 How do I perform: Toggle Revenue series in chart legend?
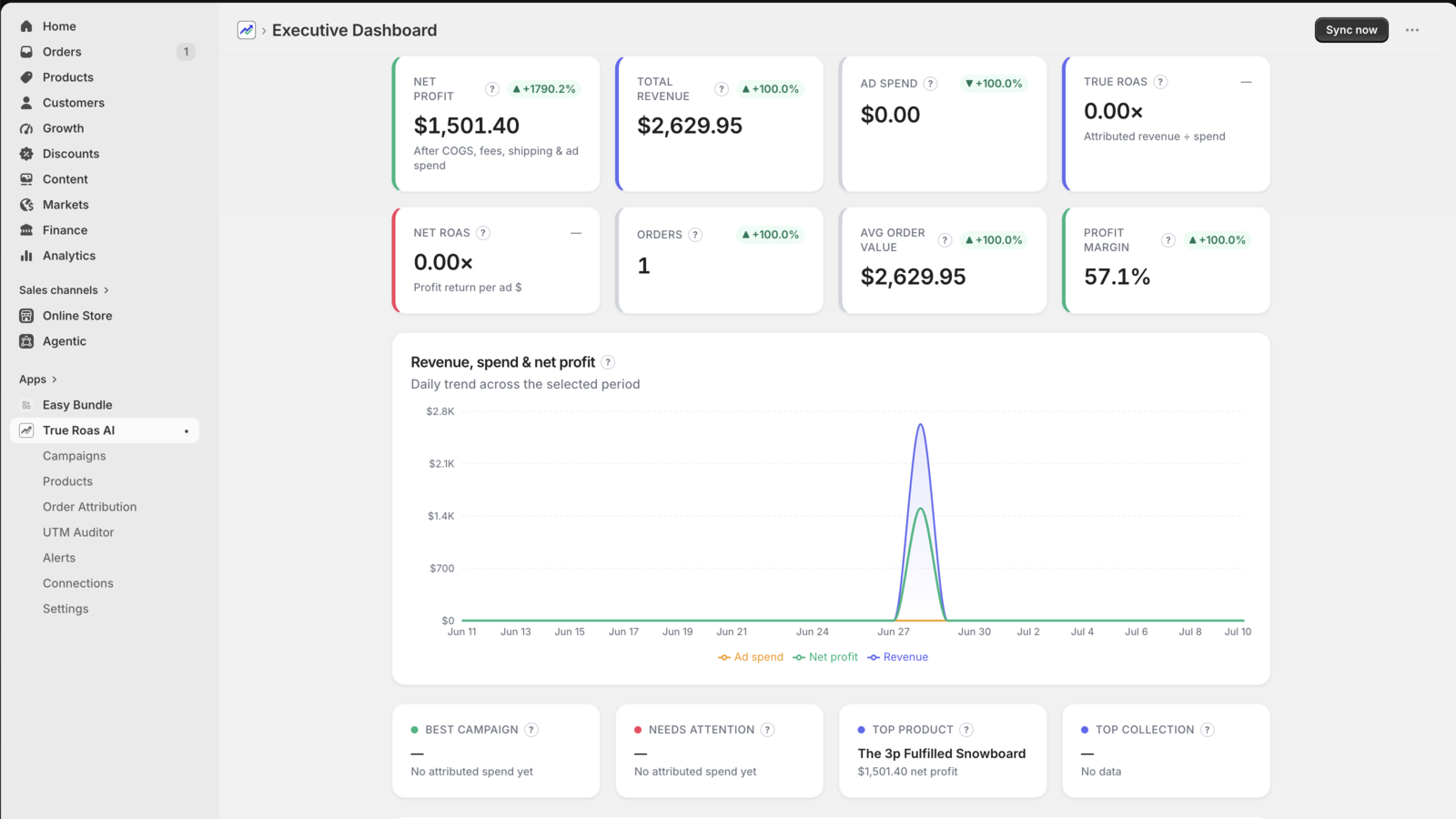[x=898, y=657]
